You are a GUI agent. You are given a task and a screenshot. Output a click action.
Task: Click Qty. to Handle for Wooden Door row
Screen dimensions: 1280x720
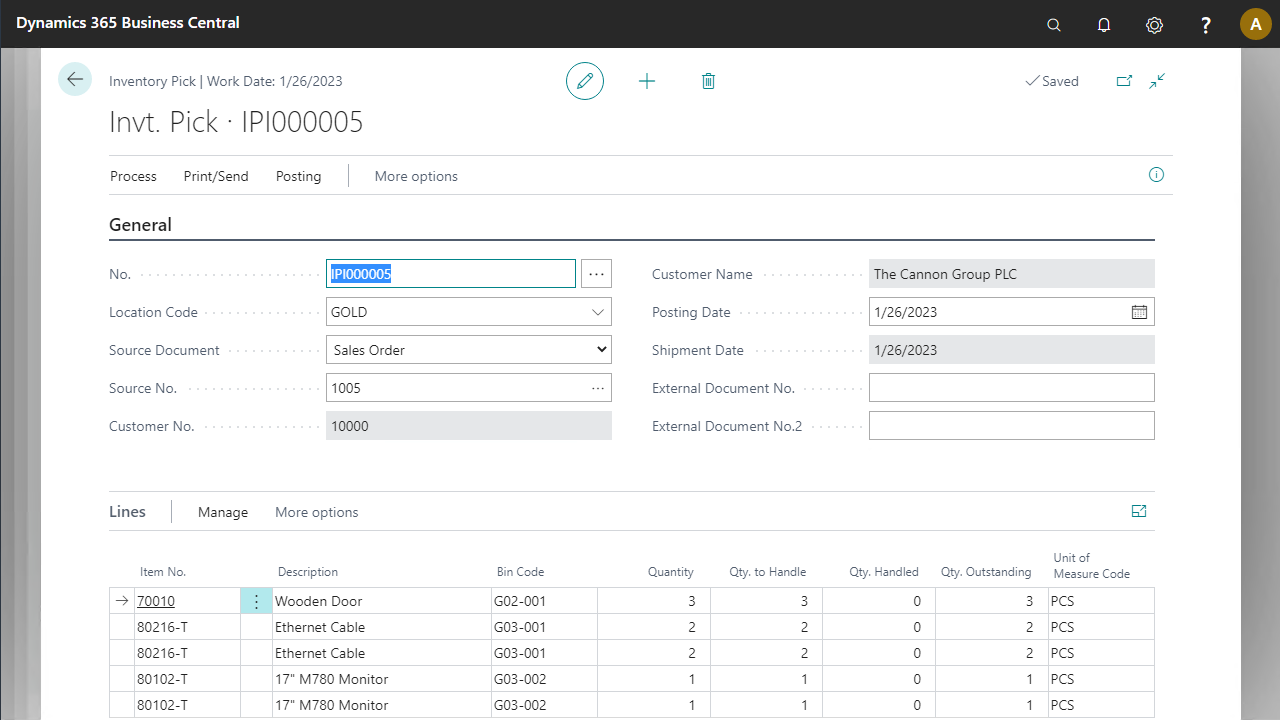(x=766, y=601)
